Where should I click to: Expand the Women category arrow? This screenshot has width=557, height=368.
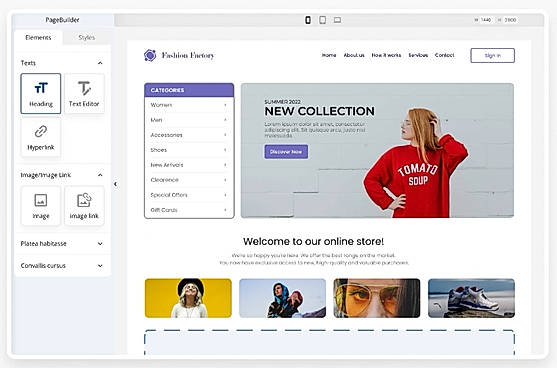(x=225, y=105)
